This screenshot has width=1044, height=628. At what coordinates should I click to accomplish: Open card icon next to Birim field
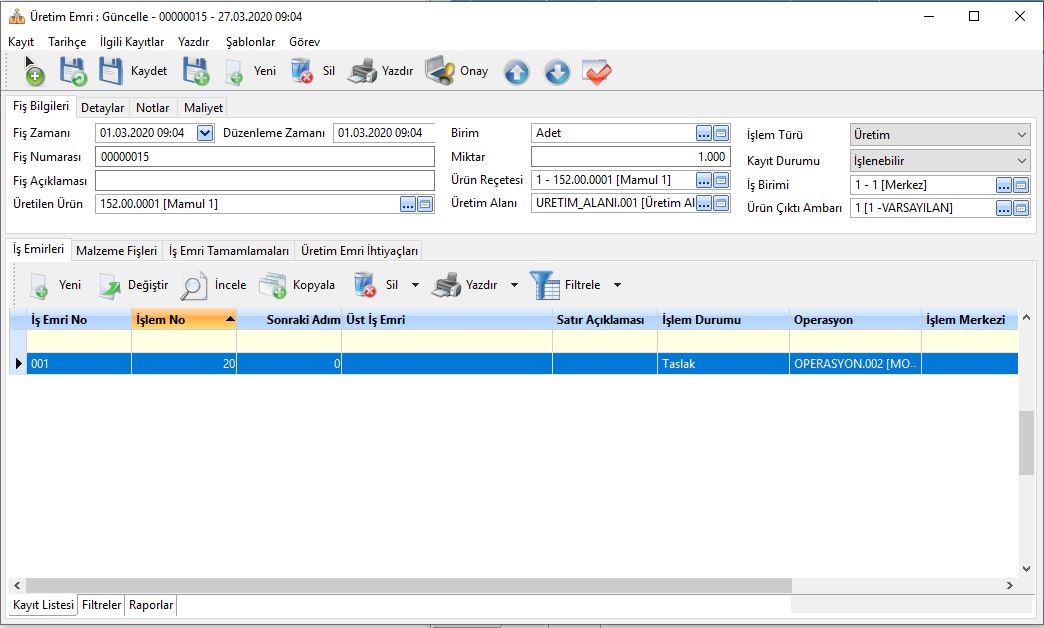721,133
